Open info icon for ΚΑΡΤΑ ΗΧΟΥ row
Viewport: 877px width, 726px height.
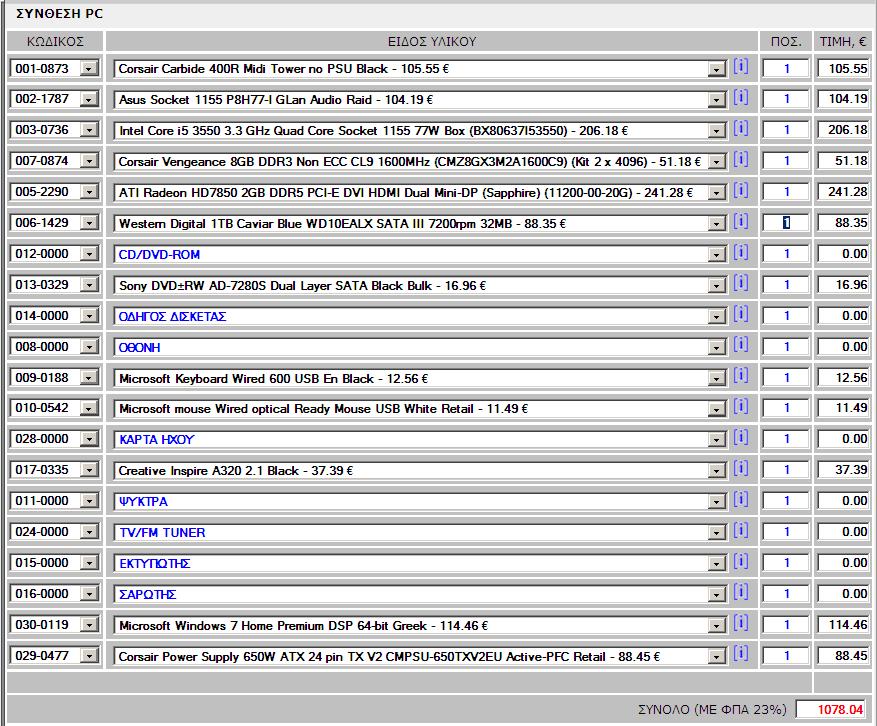(741, 438)
